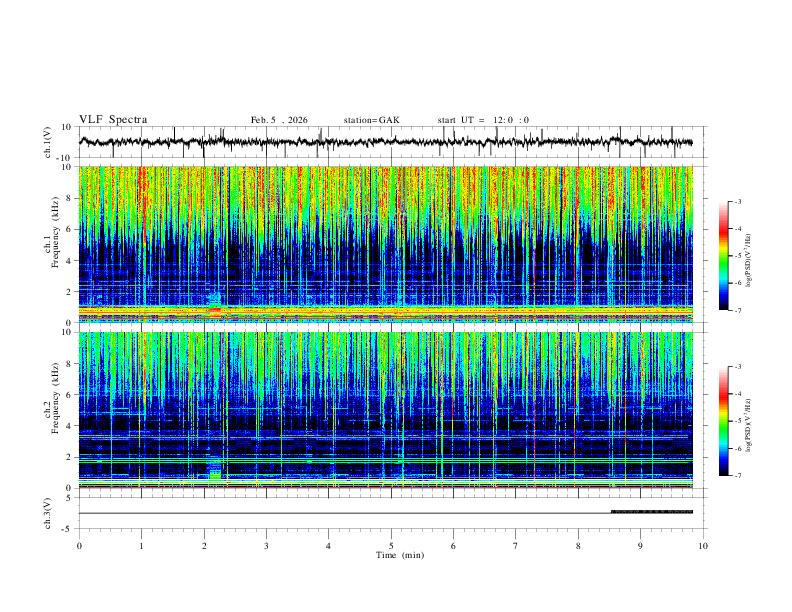Click the -7 label on lower colorbar
The height and width of the screenshot is (612, 792).
[x=737, y=475]
